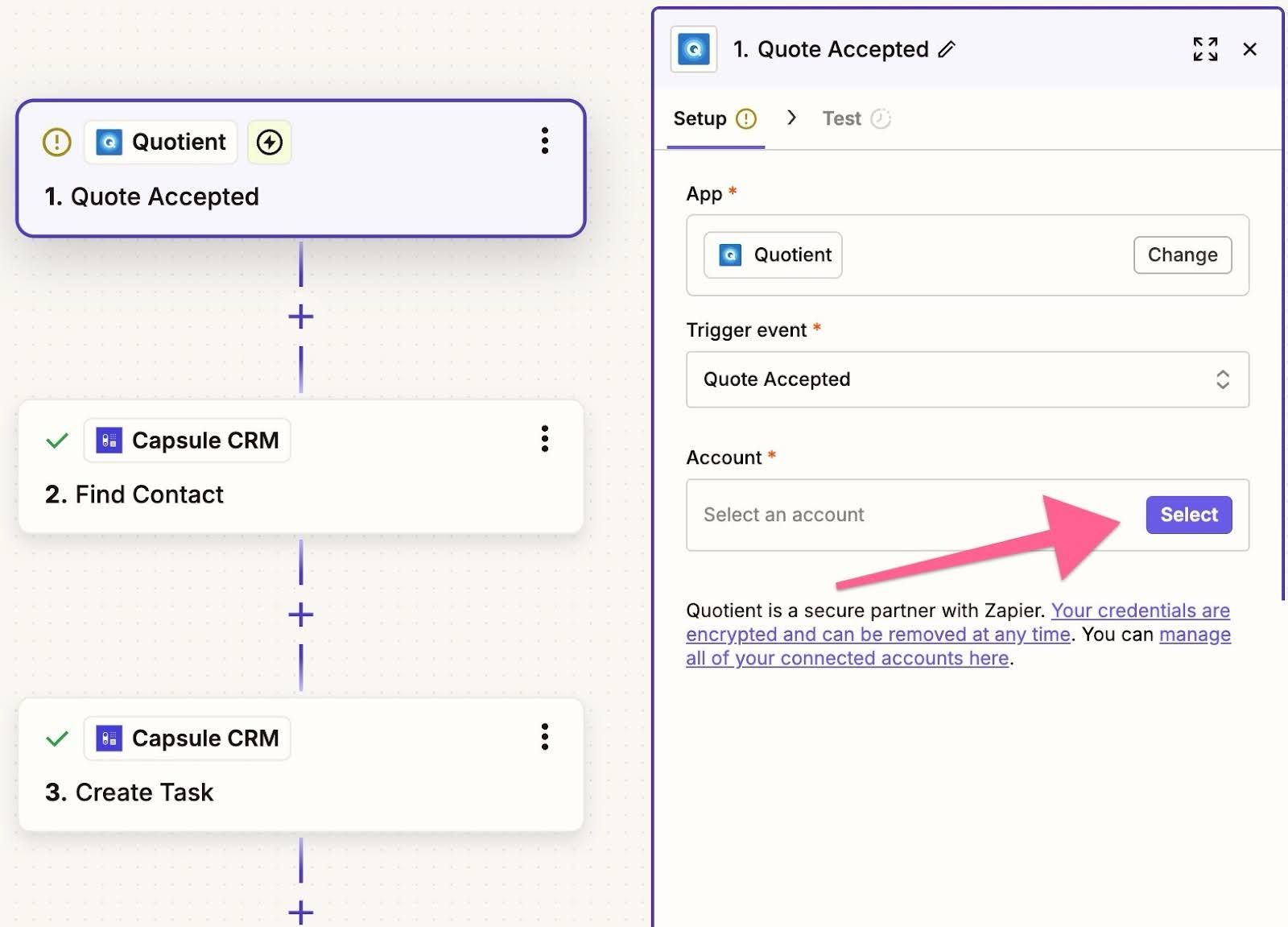Click the Quotient icon in the panel header
This screenshot has height=927, width=1288.
point(694,49)
